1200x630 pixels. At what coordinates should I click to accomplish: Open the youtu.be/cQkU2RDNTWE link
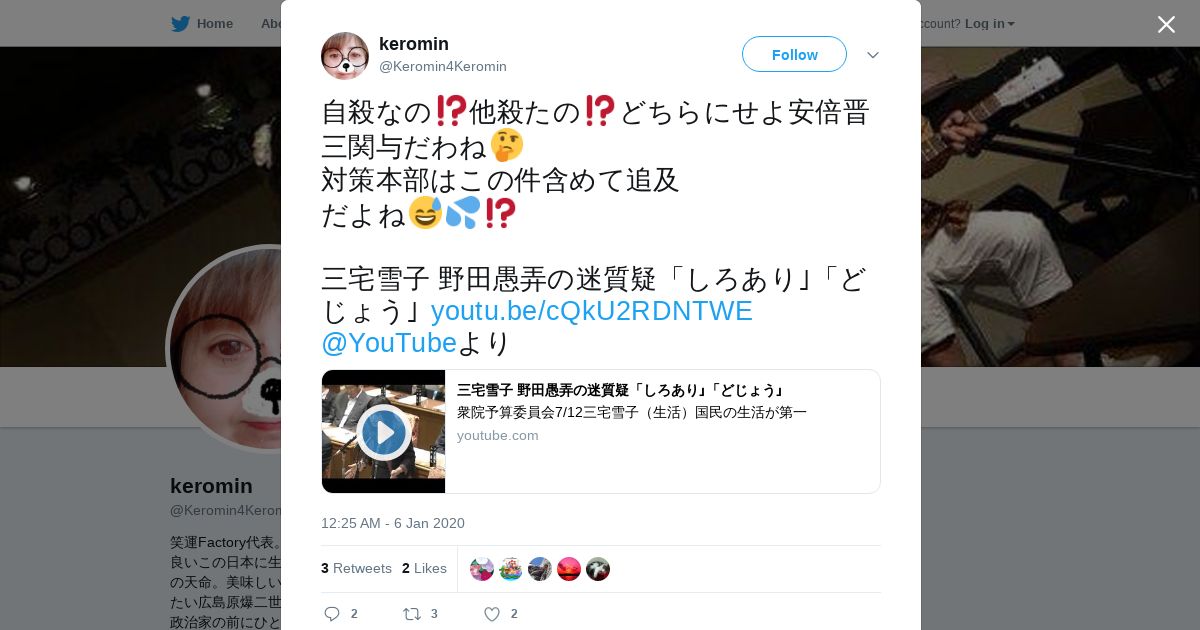tap(591, 311)
